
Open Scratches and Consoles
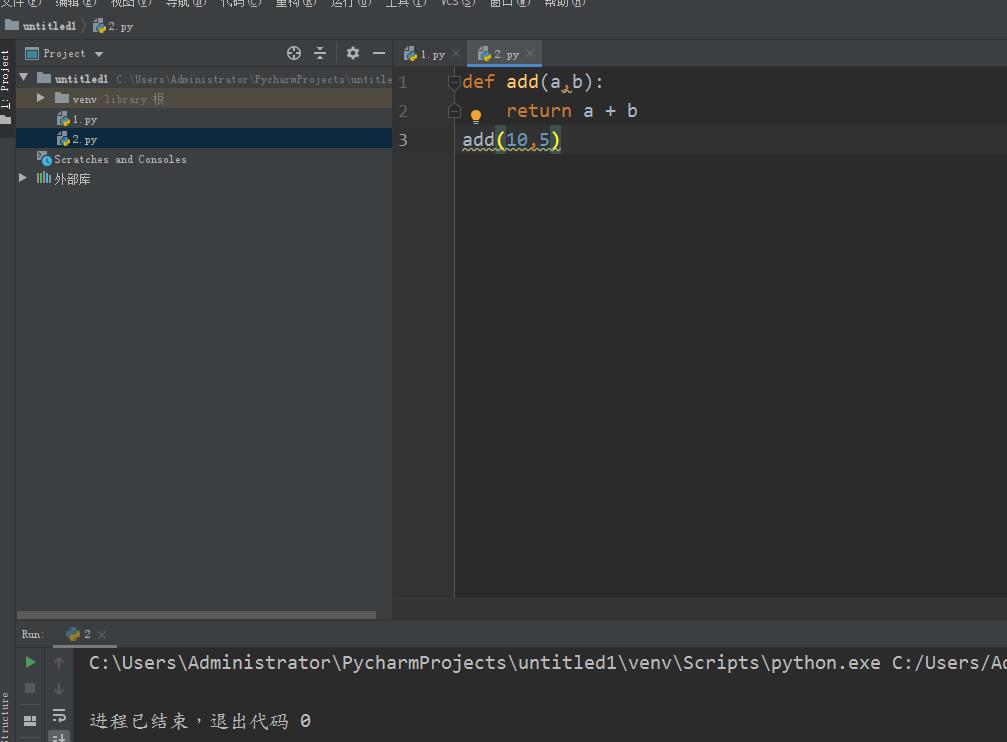pos(119,159)
